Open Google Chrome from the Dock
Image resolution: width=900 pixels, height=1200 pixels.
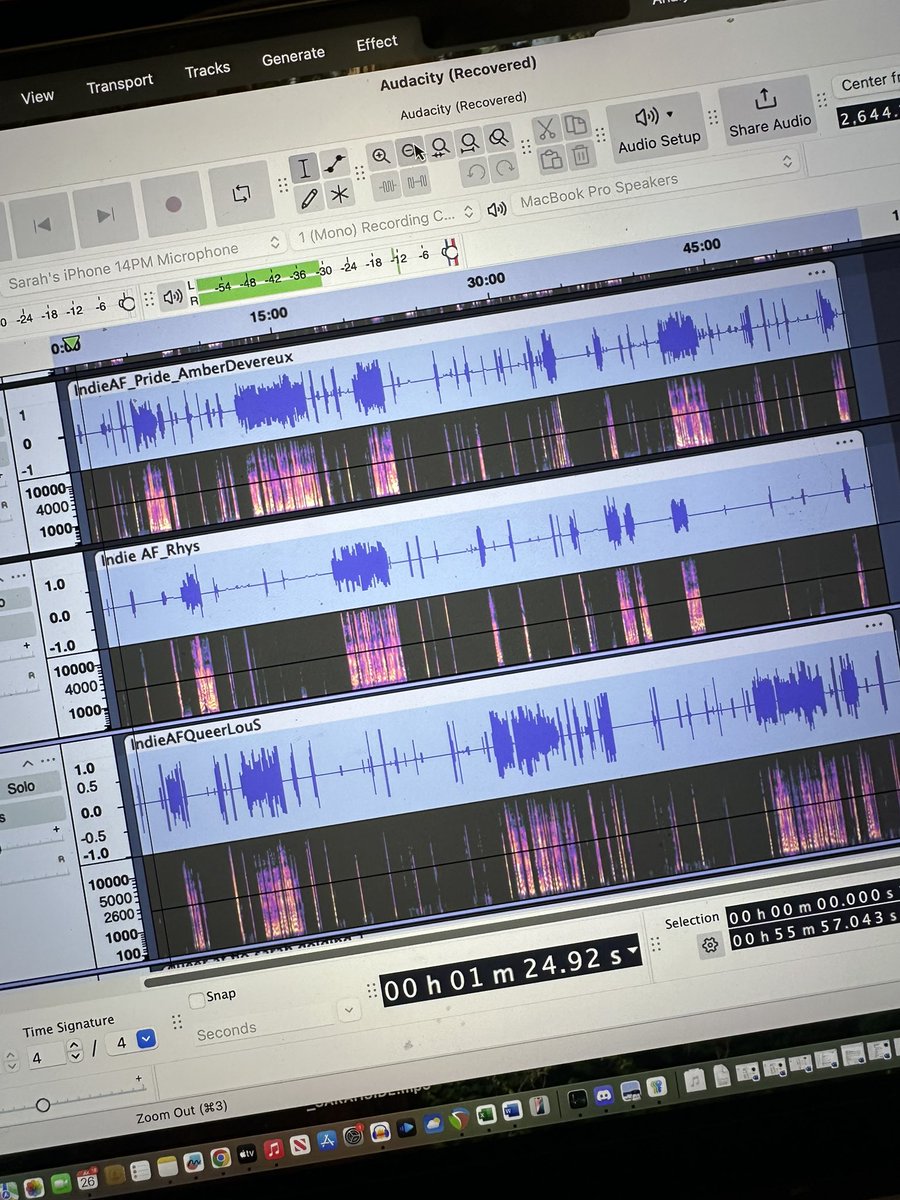220,1158
